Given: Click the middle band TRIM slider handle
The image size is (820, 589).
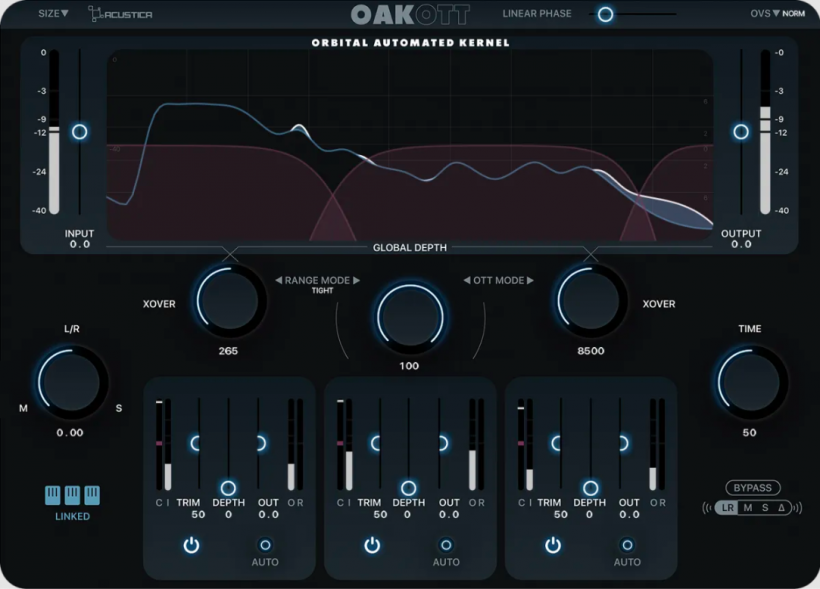Looking at the screenshot, I should point(376,443).
